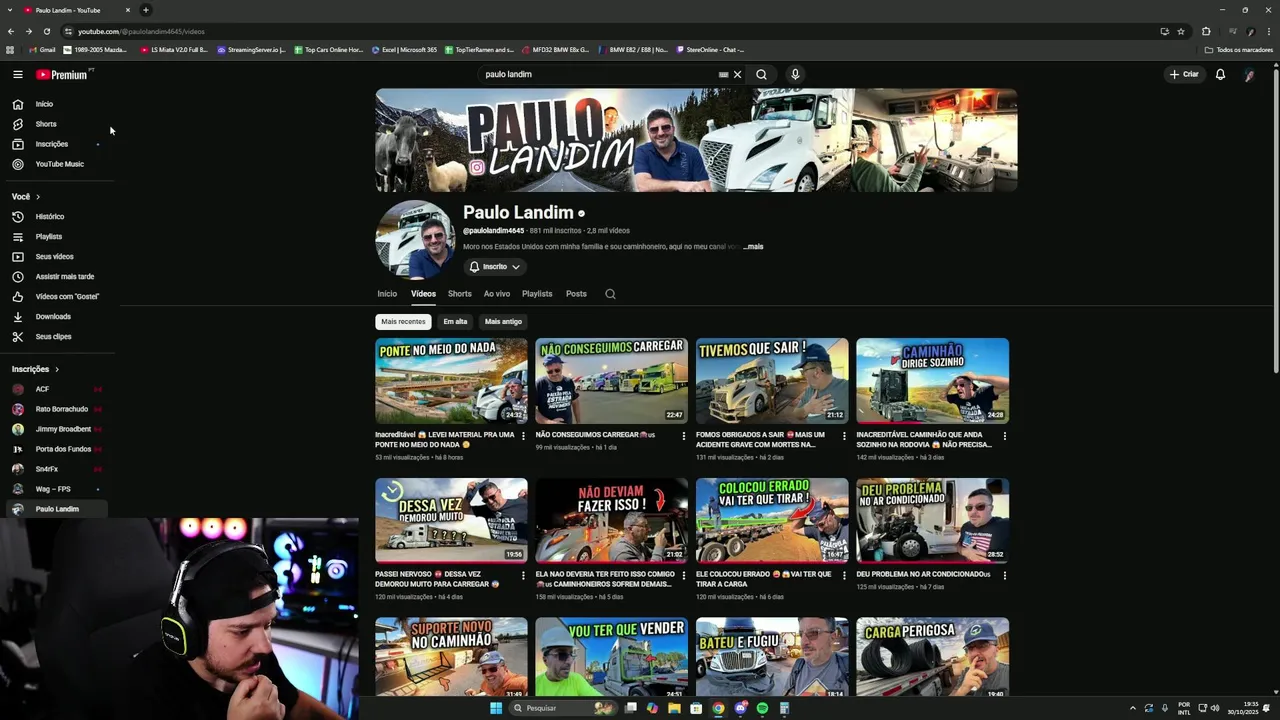Open options for FOMOS OBRIGADOS A SAIR video
Screen dimensions: 1280x720
pyautogui.click(x=844, y=436)
